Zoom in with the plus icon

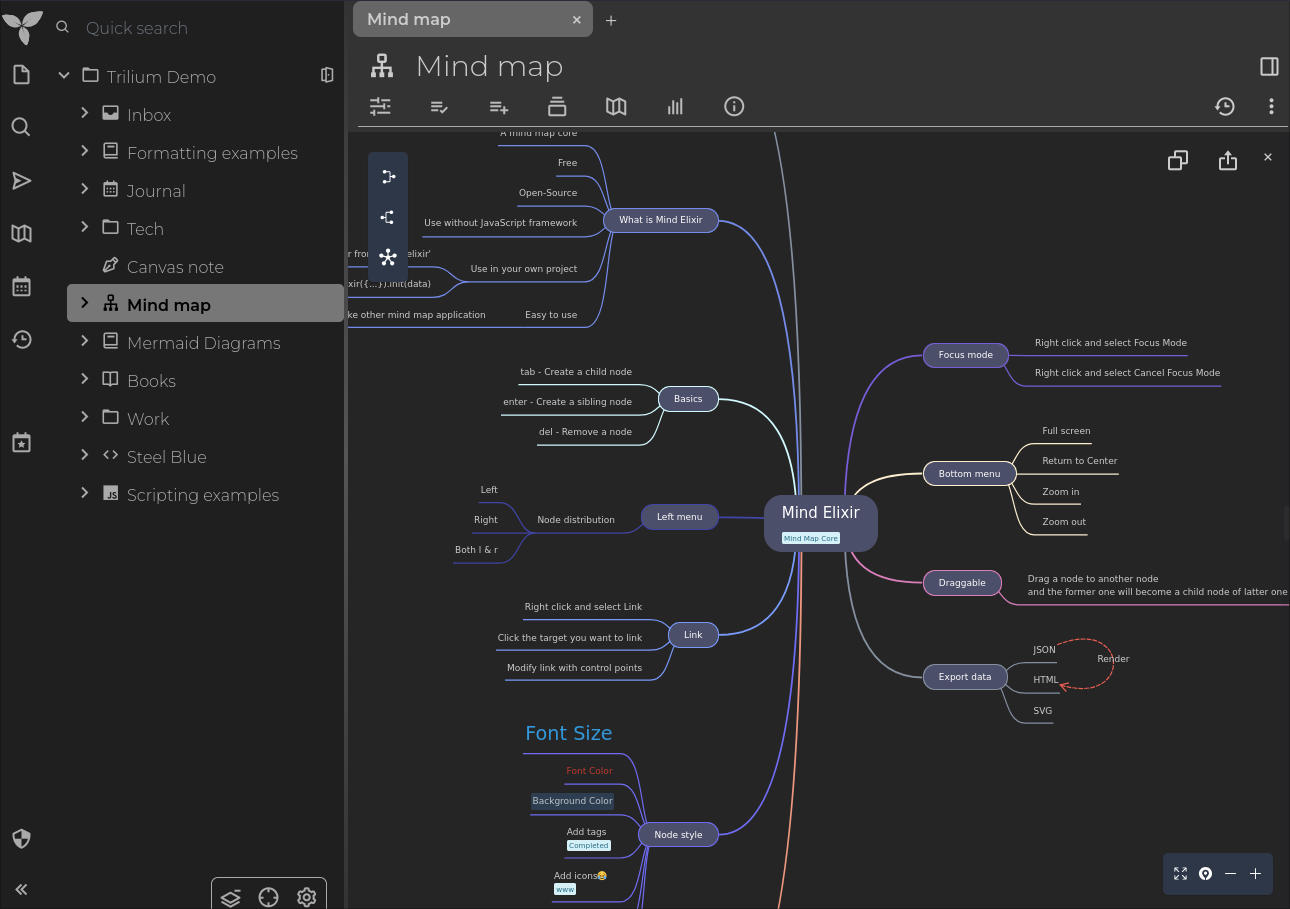[x=1255, y=873]
